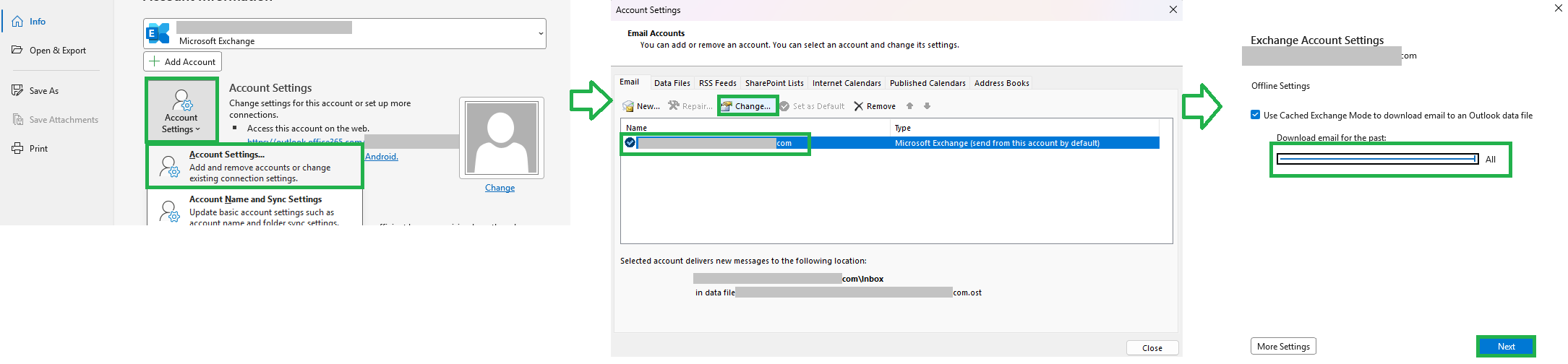Click the Microsoft Exchange logo icon
Screen dimensions: 1568x364
point(158,33)
